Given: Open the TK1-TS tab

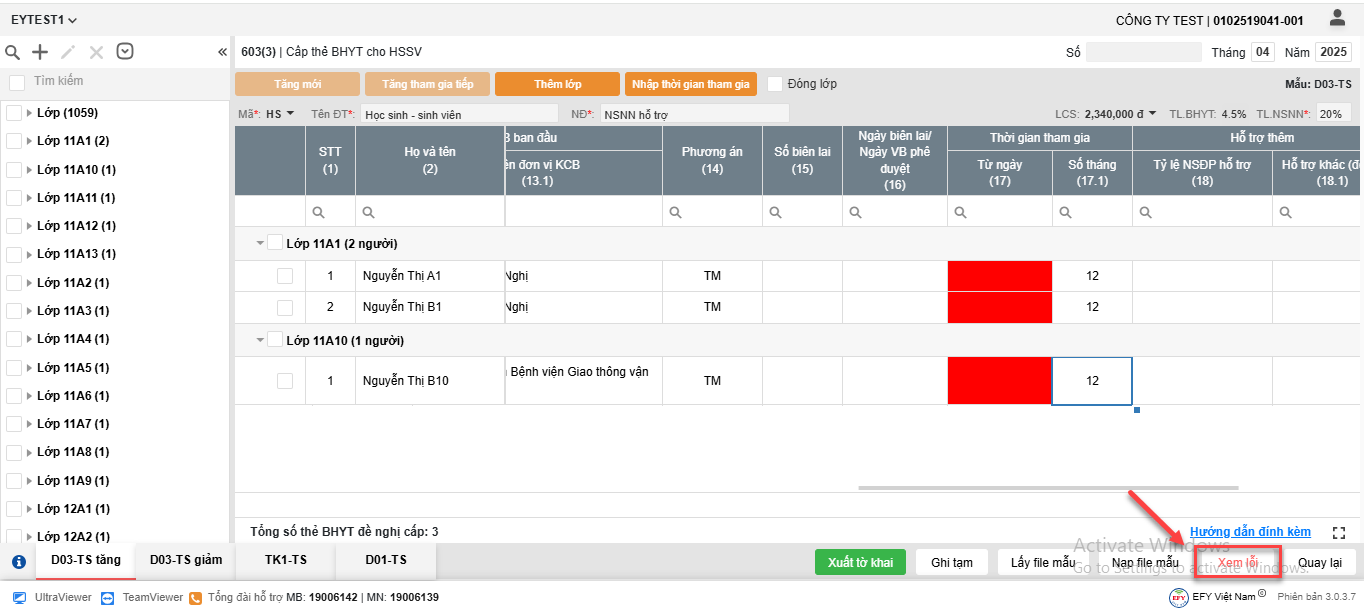Looking at the screenshot, I should coord(285,560).
